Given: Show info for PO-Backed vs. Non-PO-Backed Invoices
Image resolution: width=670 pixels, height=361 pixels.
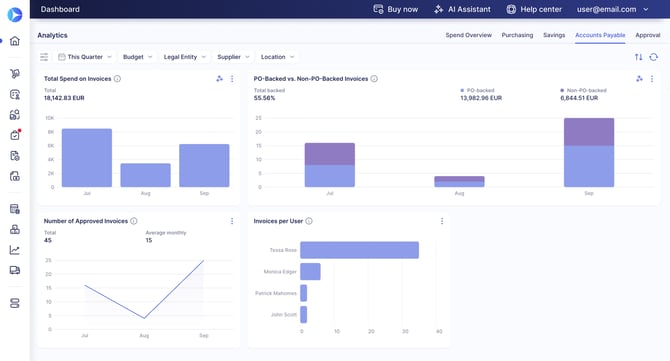Looking at the screenshot, I should click(x=374, y=79).
